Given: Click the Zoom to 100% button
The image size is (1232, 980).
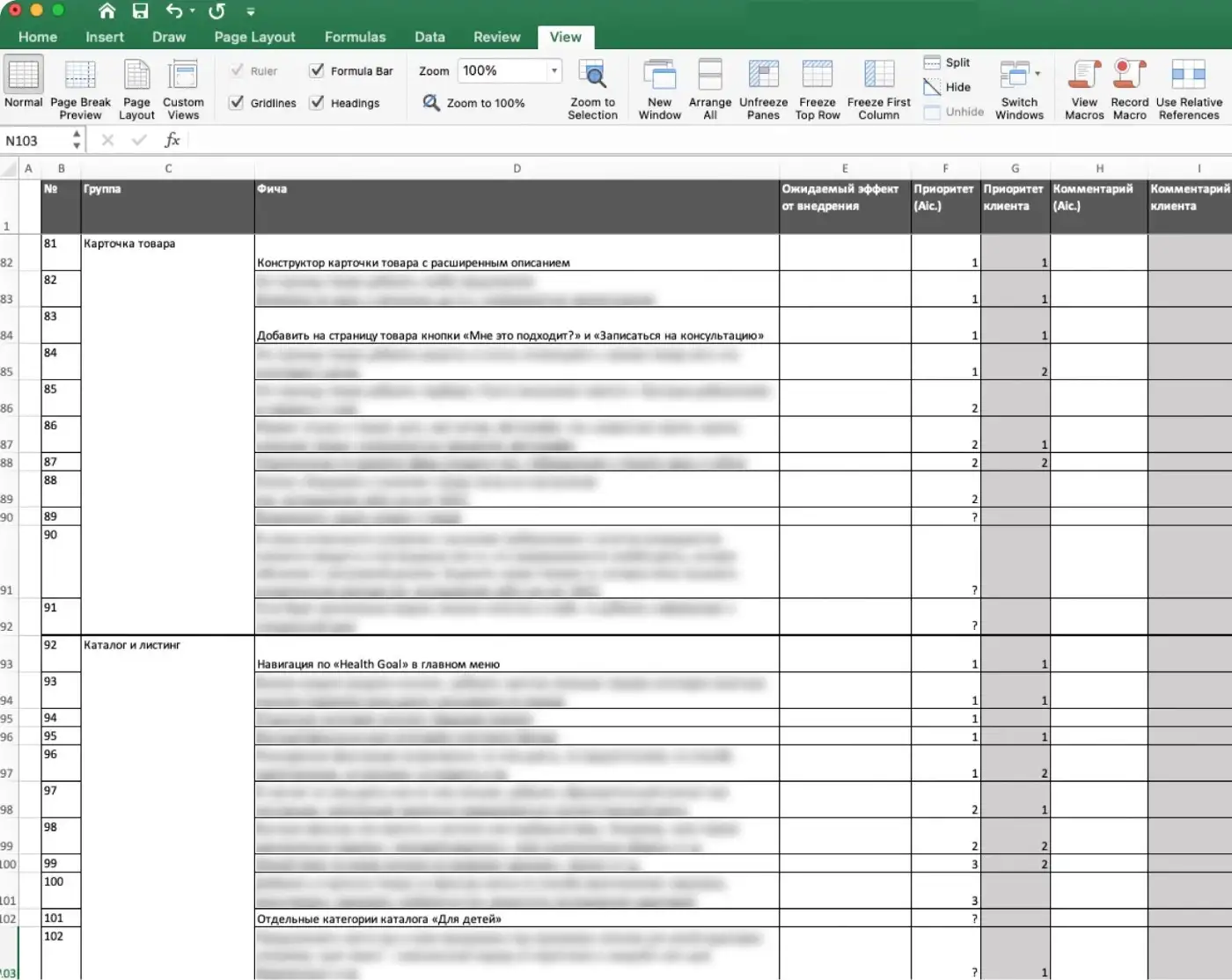Looking at the screenshot, I should tap(474, 103).
